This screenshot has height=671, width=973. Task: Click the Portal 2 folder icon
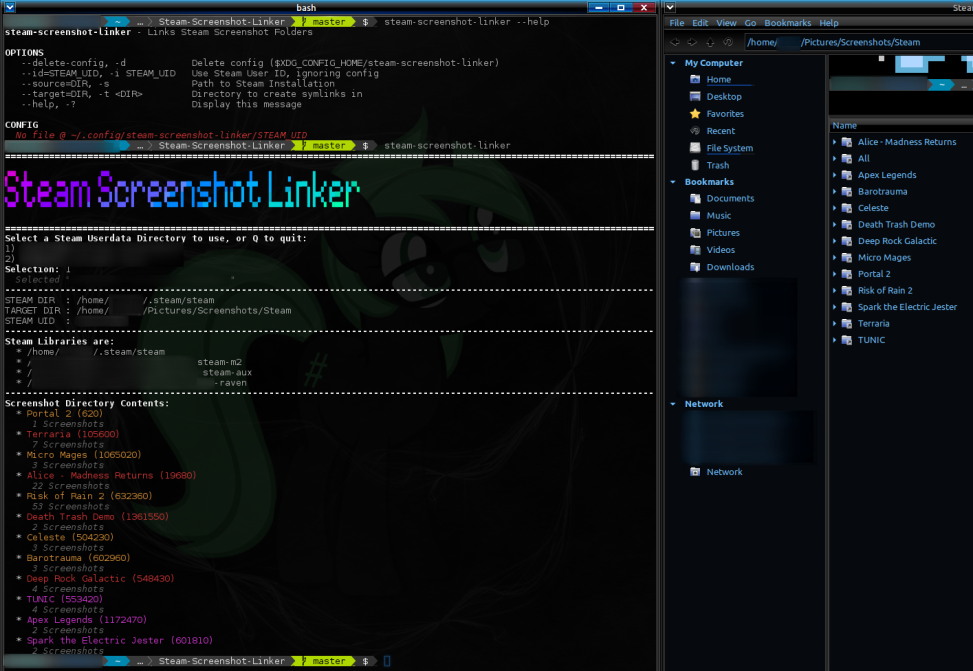point(846,274)
